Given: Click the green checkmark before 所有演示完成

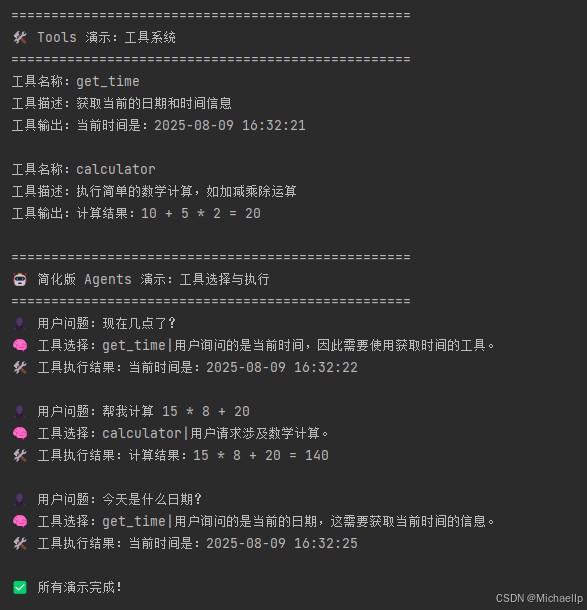Looking at the screenshot, I should (20, 587).
